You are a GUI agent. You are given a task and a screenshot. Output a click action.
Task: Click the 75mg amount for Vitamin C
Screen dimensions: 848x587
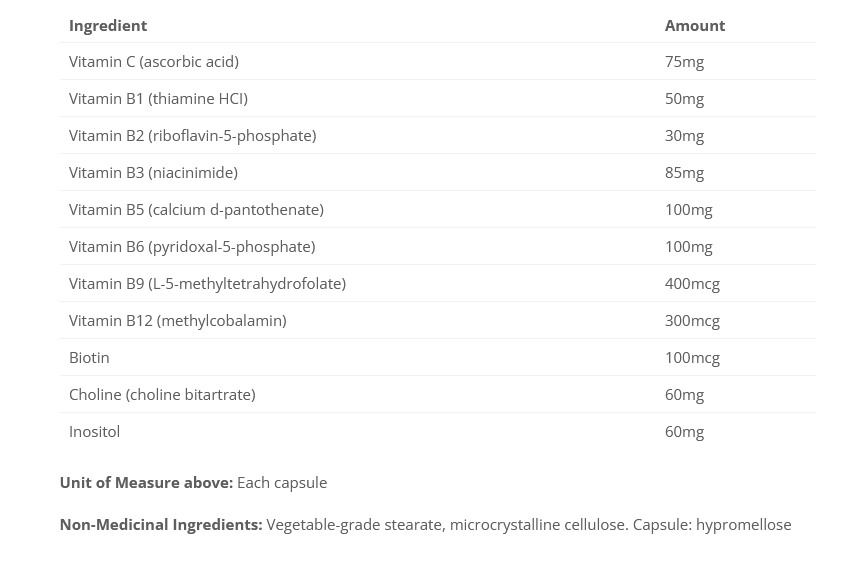[x=684, y=62]
